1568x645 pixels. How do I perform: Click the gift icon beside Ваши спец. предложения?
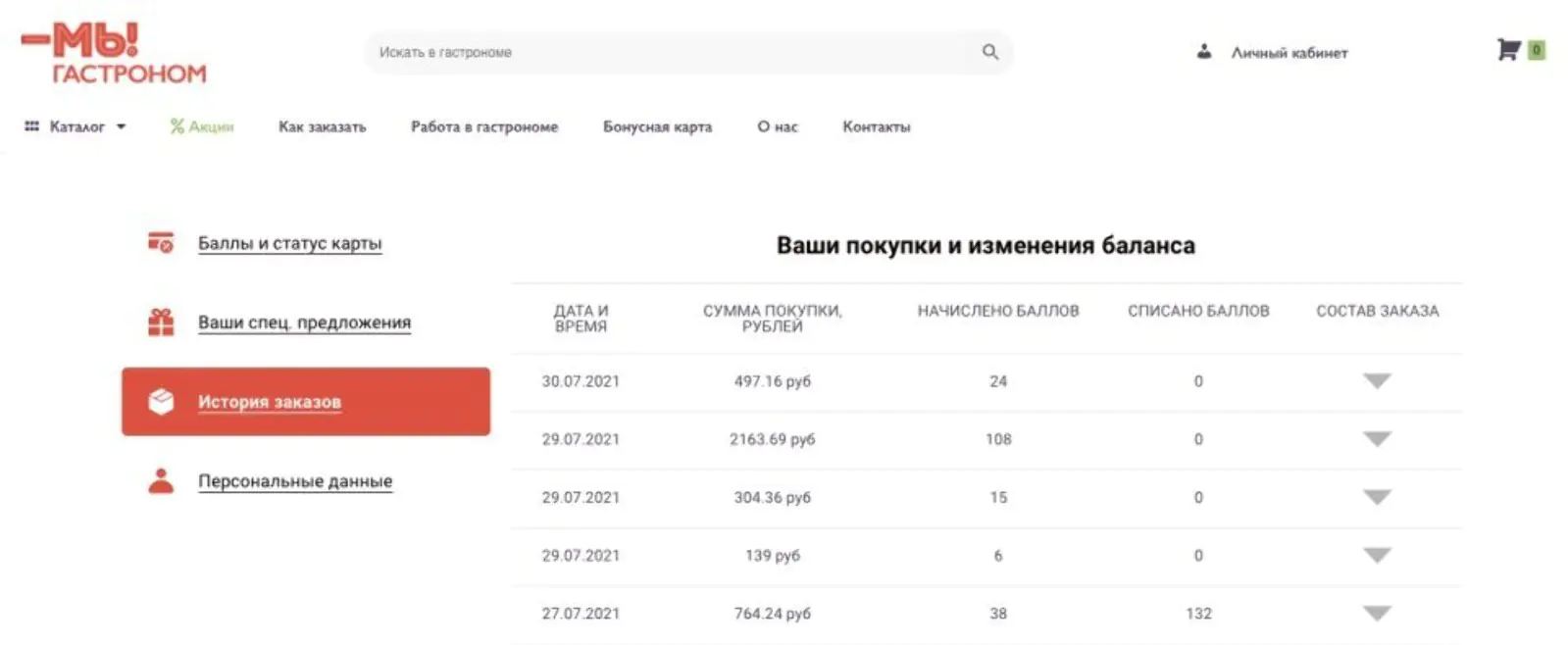click(x=161, y=322)
